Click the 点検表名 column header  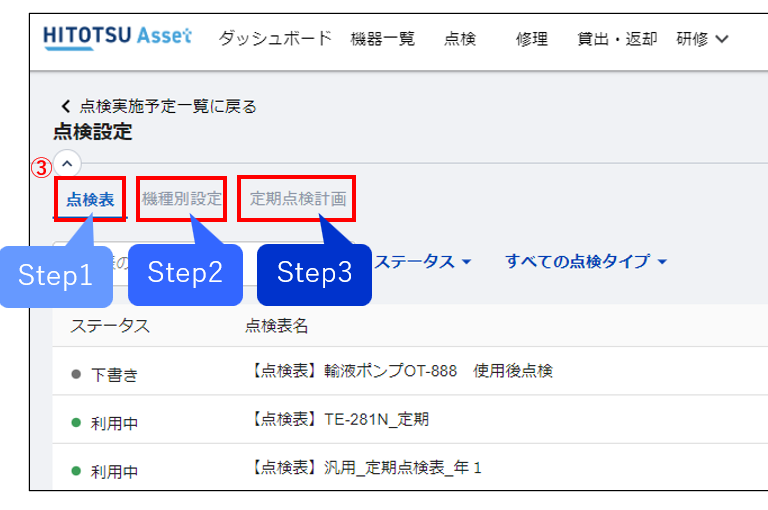(276, 326)
